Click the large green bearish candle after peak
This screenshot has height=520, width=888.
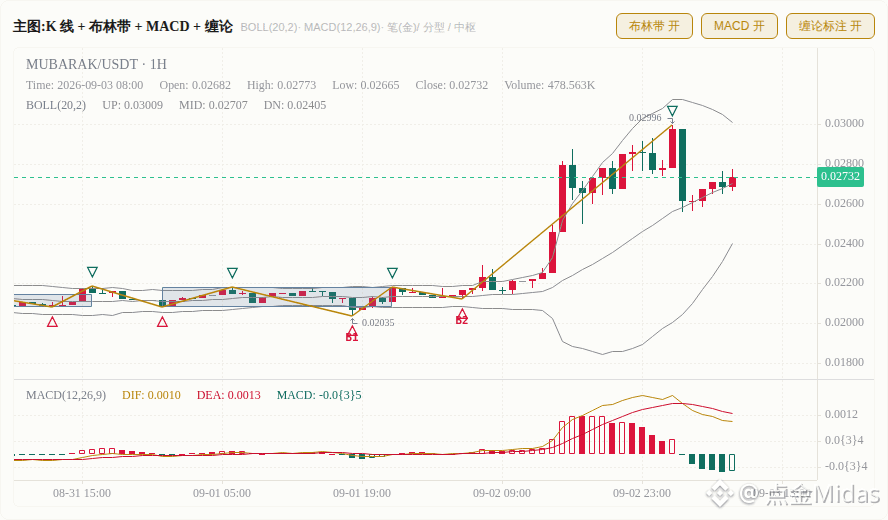(x=682, y=165)
